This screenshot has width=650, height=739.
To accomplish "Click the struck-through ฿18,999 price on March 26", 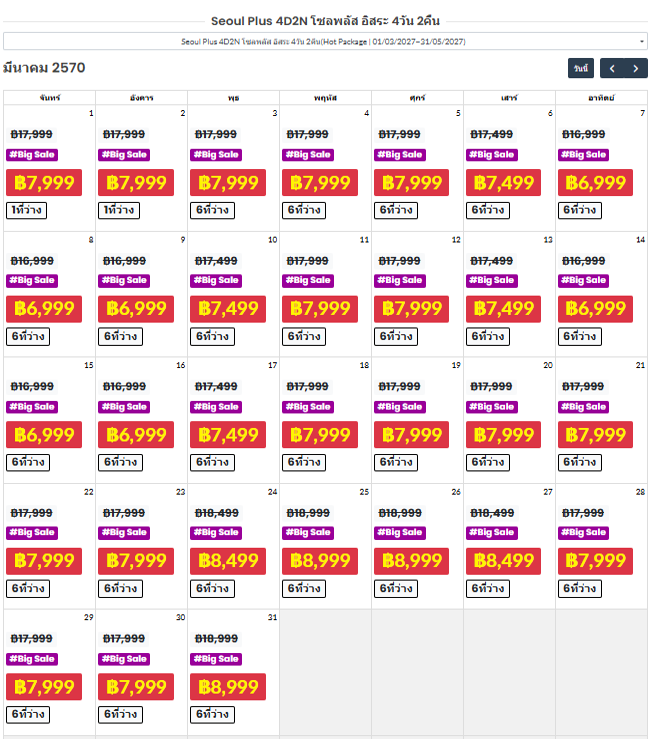I will tap(400, 513).
